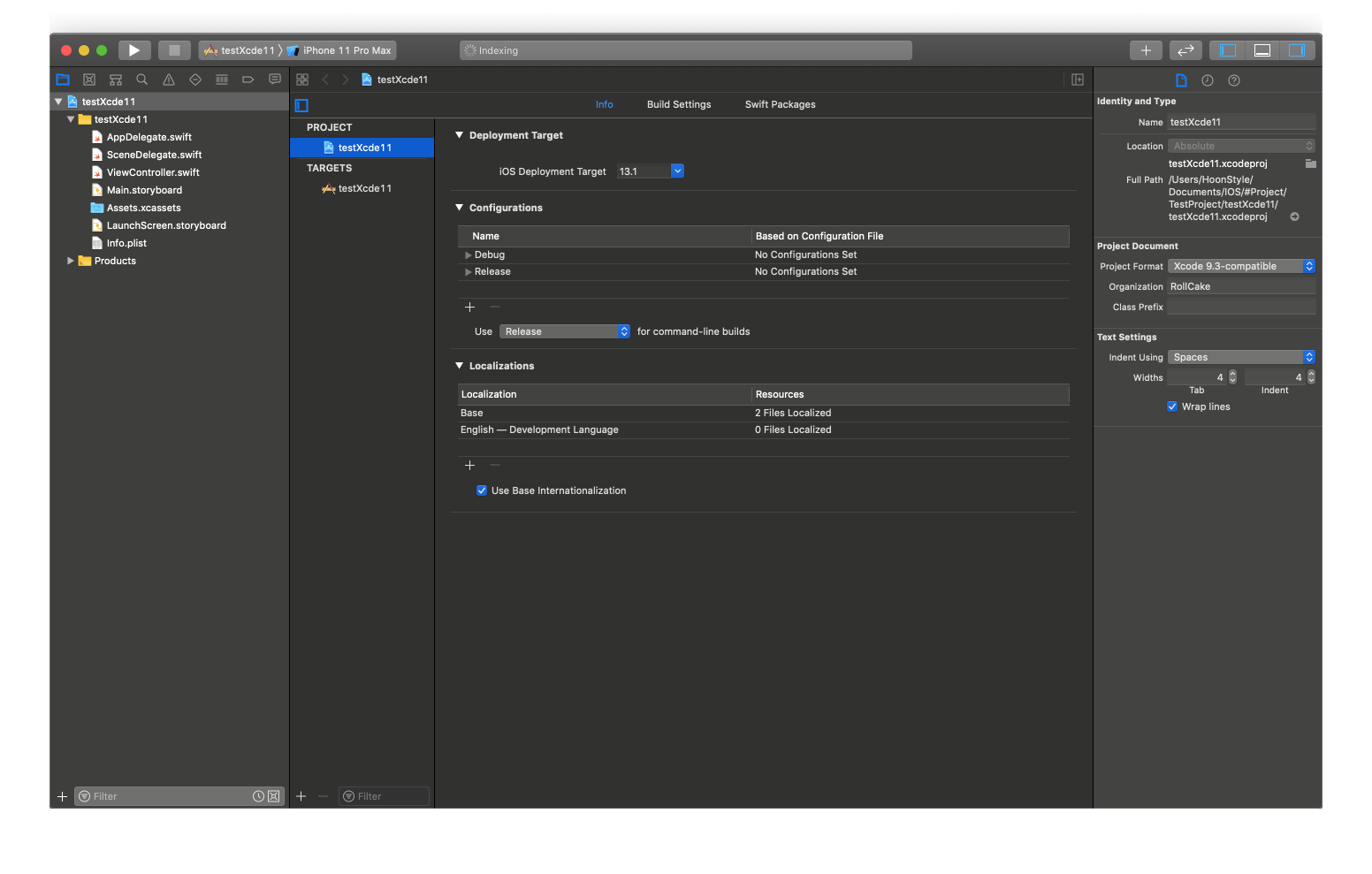This screenshot has width=1372, height=874.
Task: Switch to the Build Settings tab
Action: (679, 104)
